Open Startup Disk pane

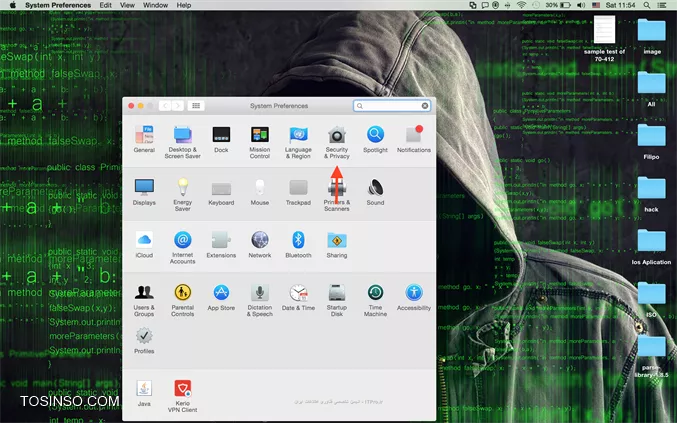(x=337, y=300)
